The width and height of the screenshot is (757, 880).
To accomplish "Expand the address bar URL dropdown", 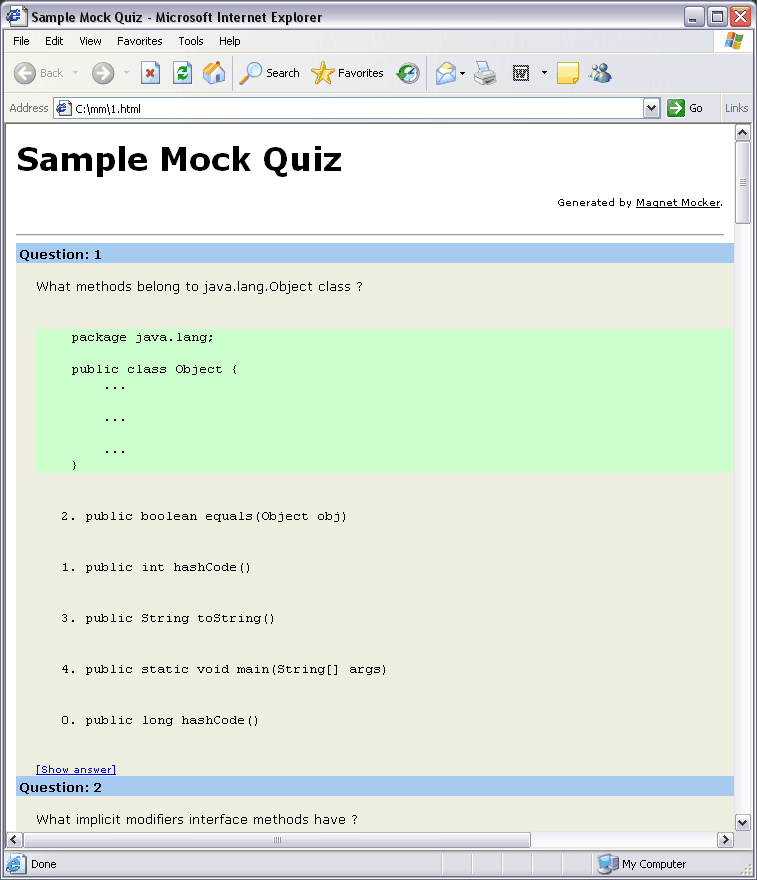I will click(651, 108).
